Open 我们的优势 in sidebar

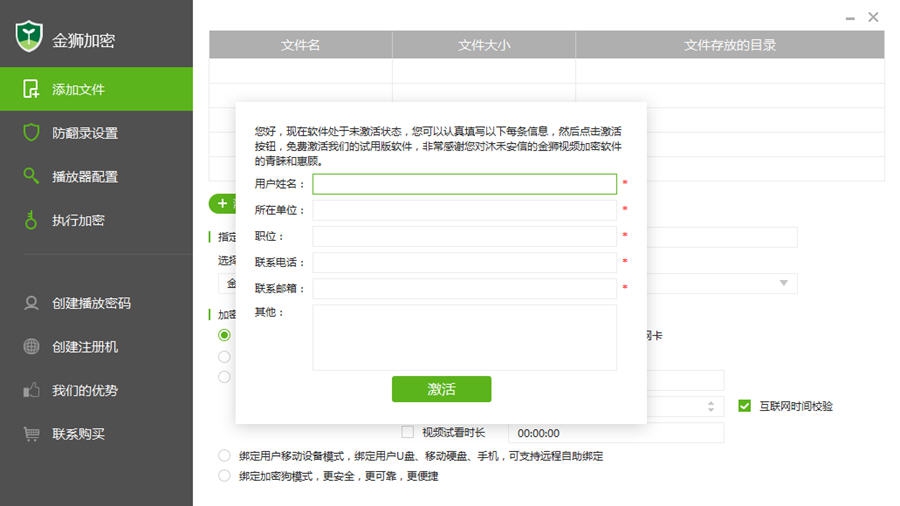pos(96,390)
